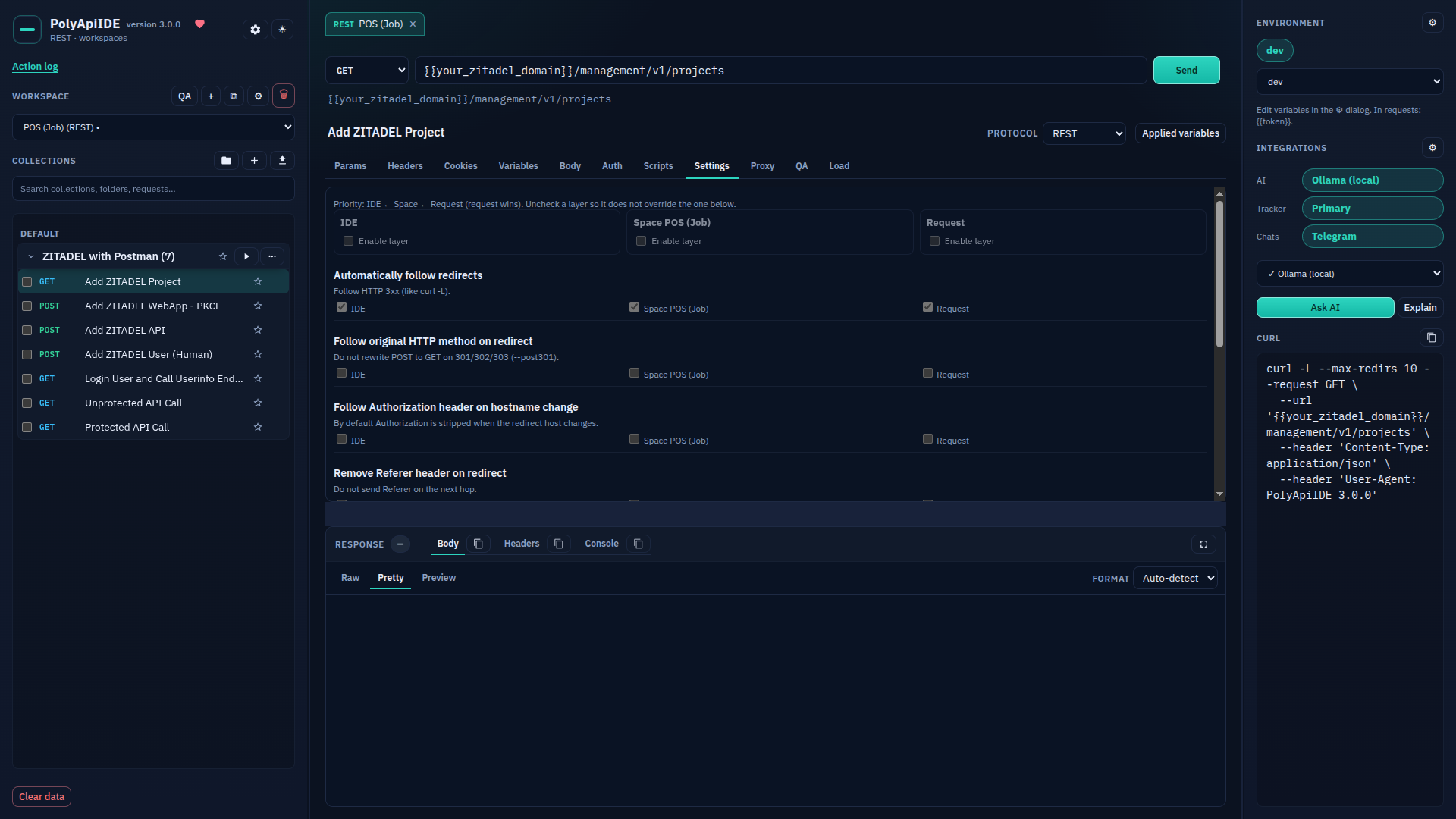Select the Unprotected API Call checkbox
The width and height of the screenshot is (1456, 819).
(27, 403)
